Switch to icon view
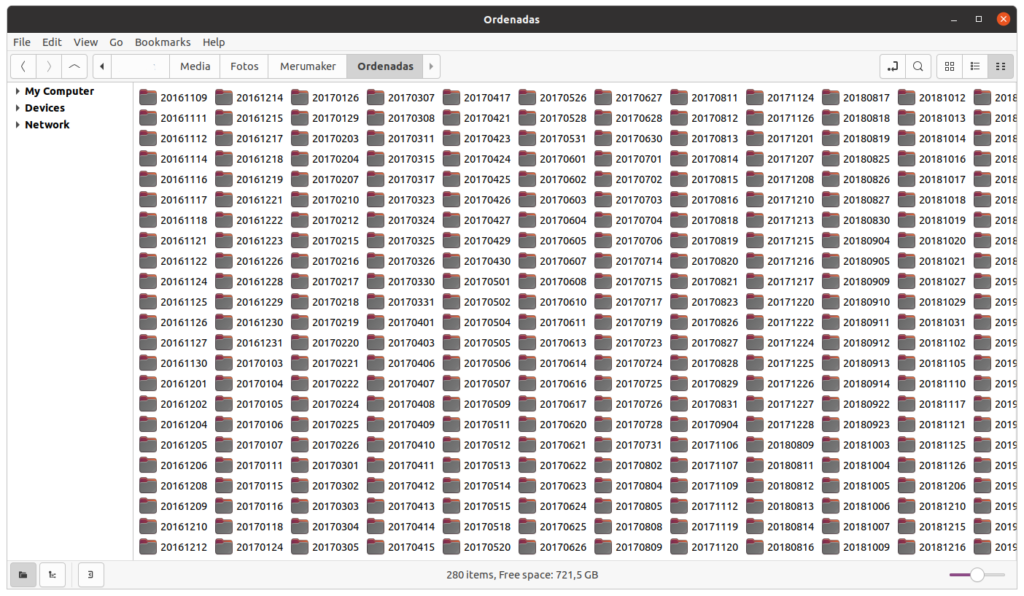Viewport: 1024px width, 596px height. tap(950, 67)
